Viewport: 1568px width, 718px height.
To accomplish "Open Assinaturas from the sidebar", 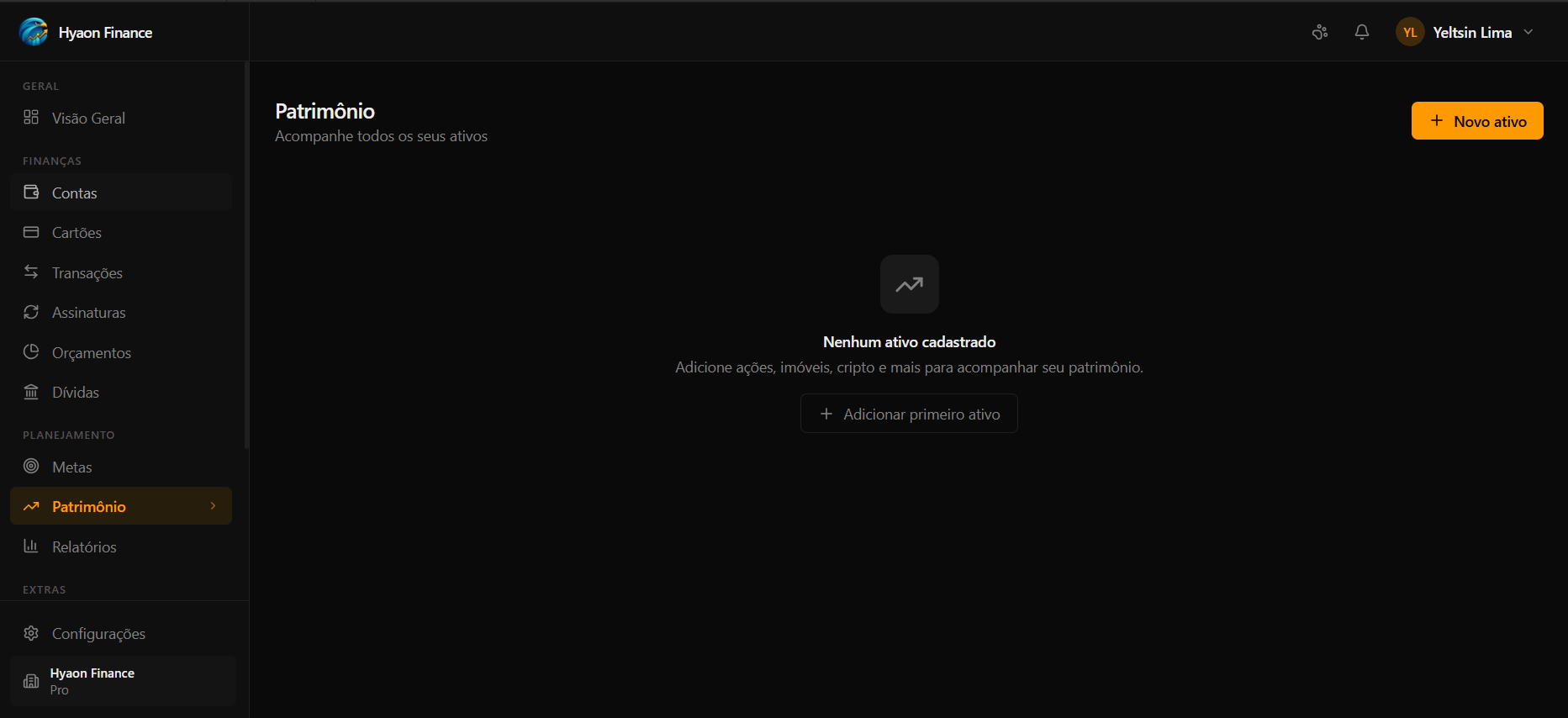I will click(x=121, y=313).
